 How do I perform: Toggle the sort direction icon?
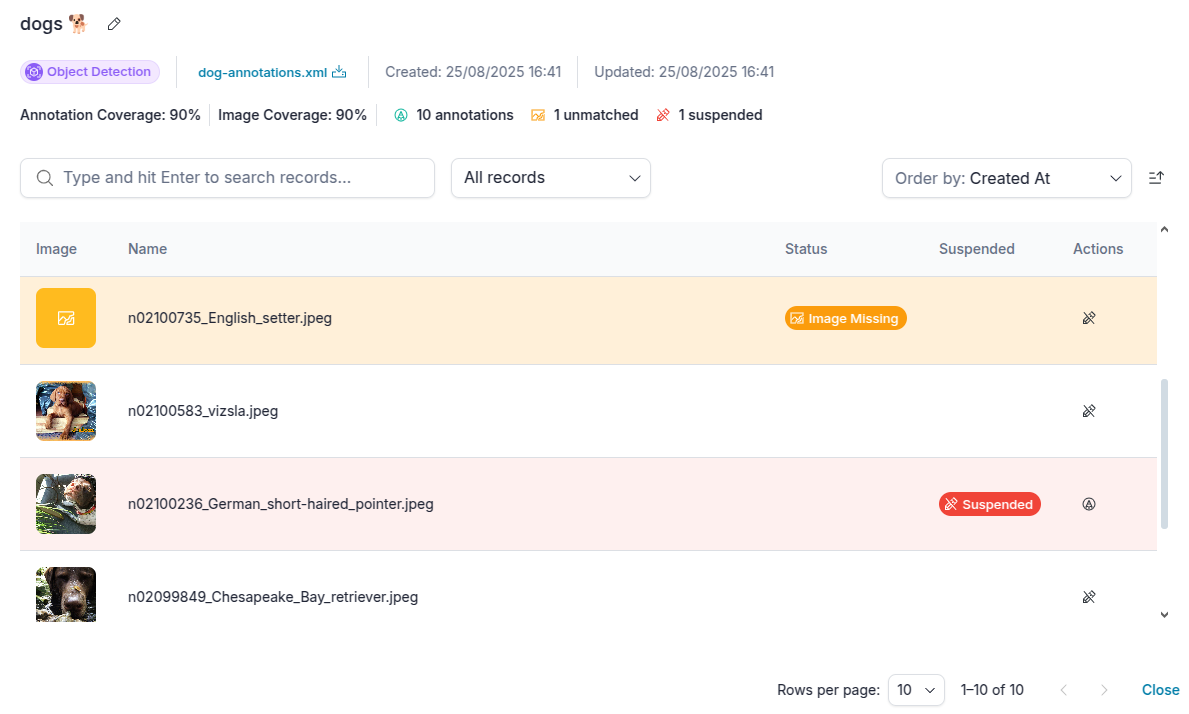point(1156,177)
